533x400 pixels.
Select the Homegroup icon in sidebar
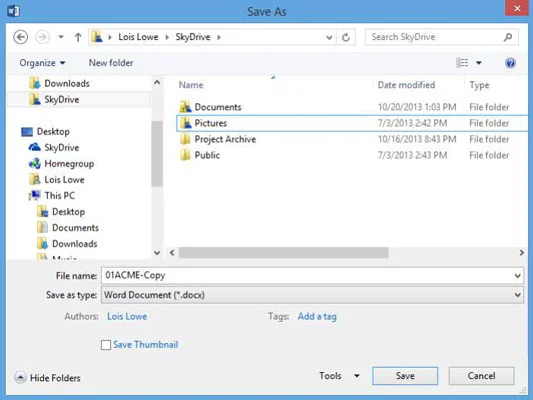pos(35,163)
